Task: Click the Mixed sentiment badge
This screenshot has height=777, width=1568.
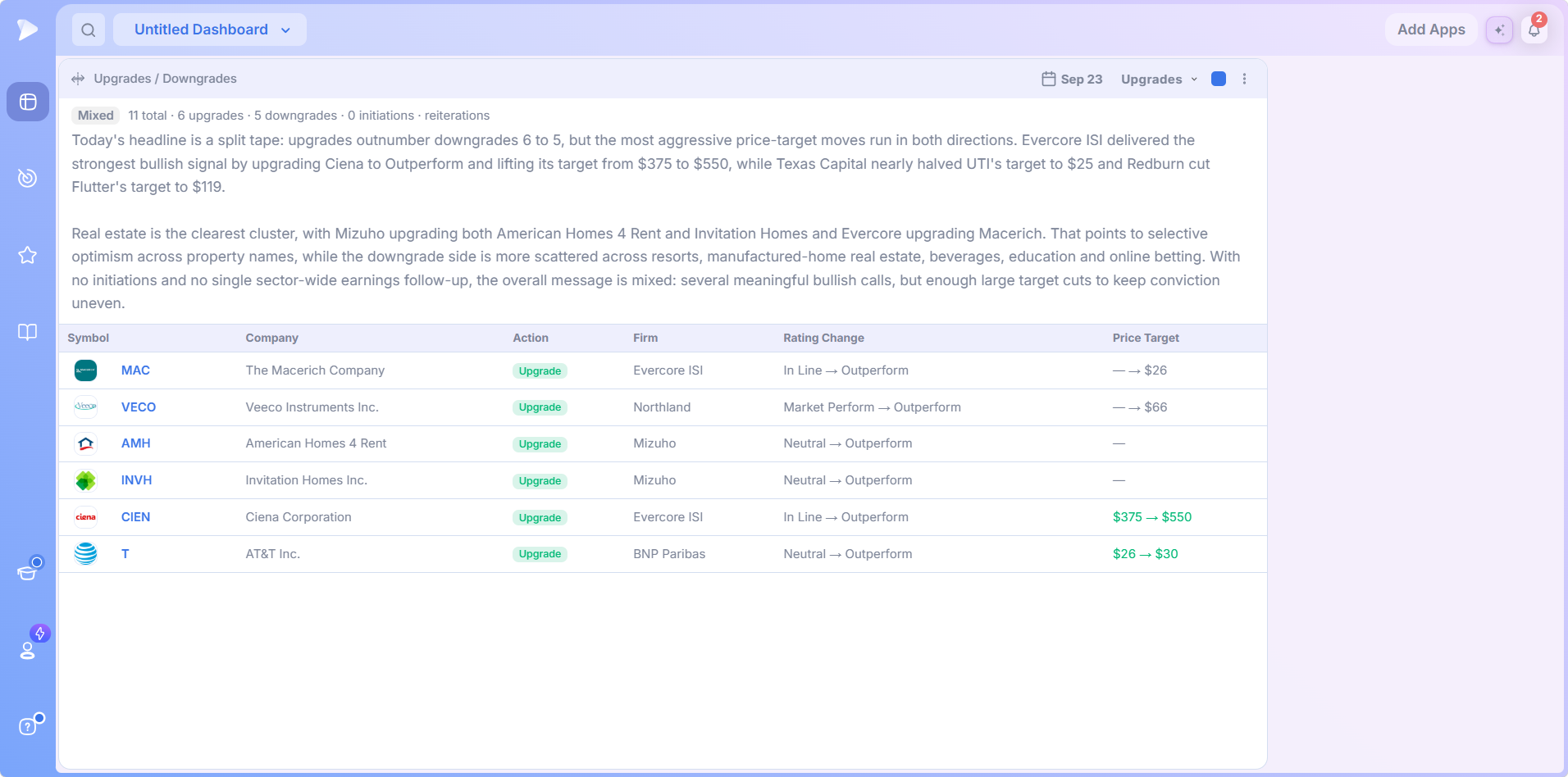Action: (x=96, y=116)
